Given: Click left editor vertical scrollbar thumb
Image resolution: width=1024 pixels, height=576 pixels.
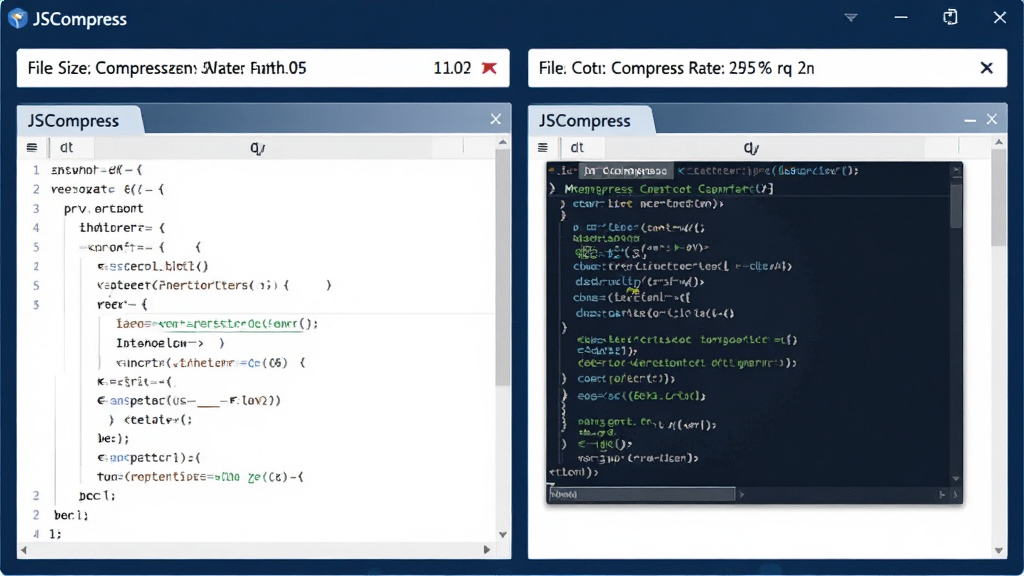Looking at the screenshot, I should [502, 268].
